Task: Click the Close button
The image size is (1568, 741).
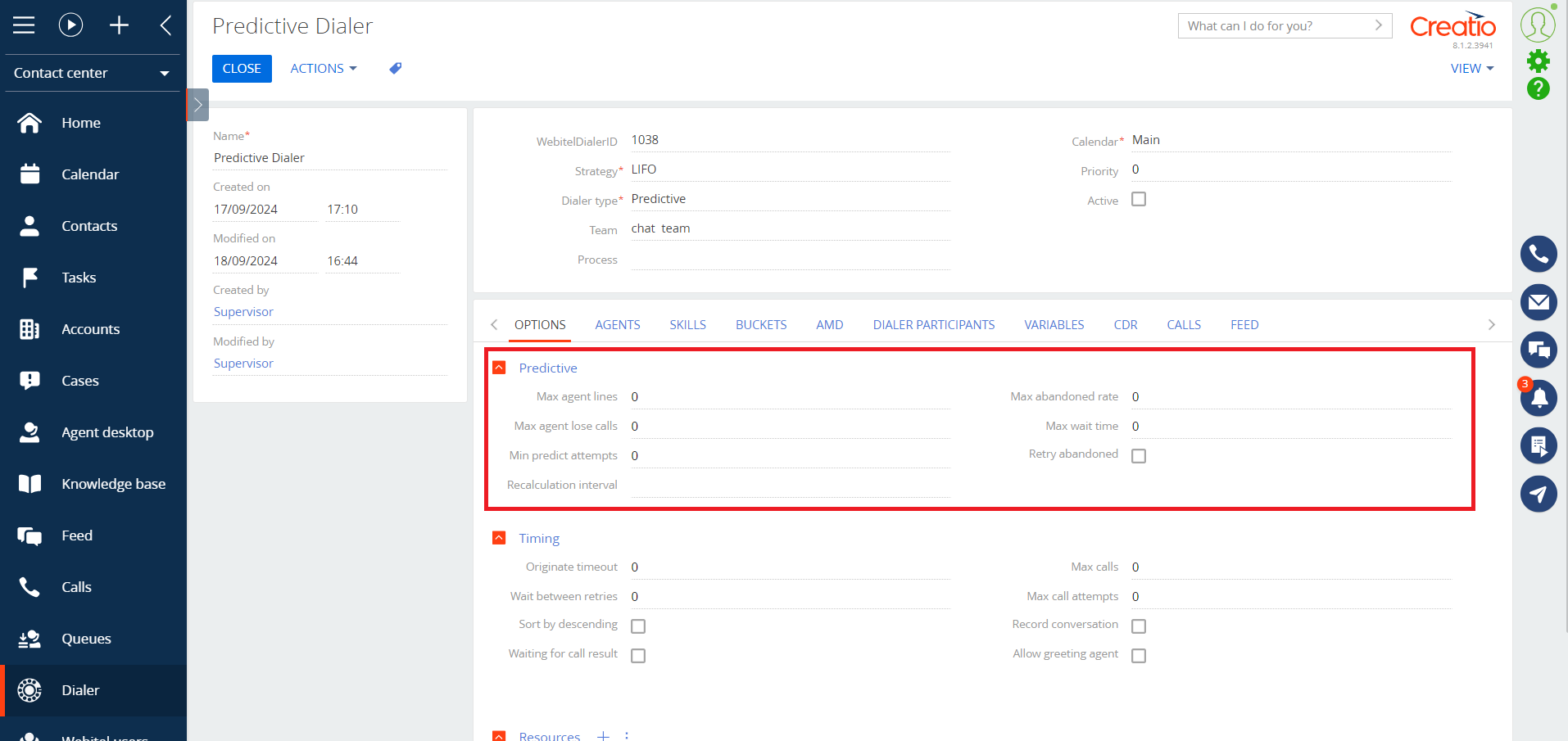Action: click(242, 69)
